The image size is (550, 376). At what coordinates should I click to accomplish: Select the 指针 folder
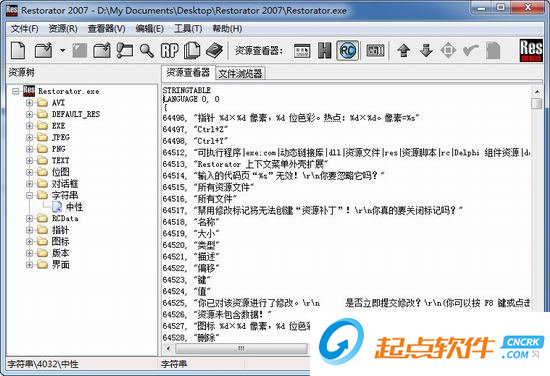pos(60,230)
